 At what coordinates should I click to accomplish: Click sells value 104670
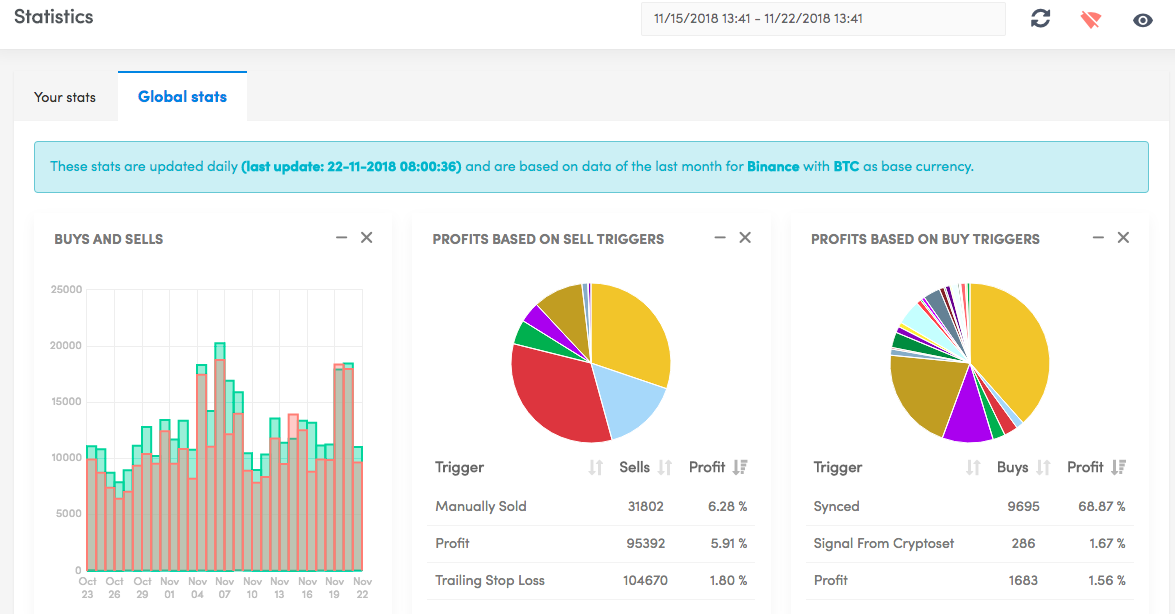point(645,580)
